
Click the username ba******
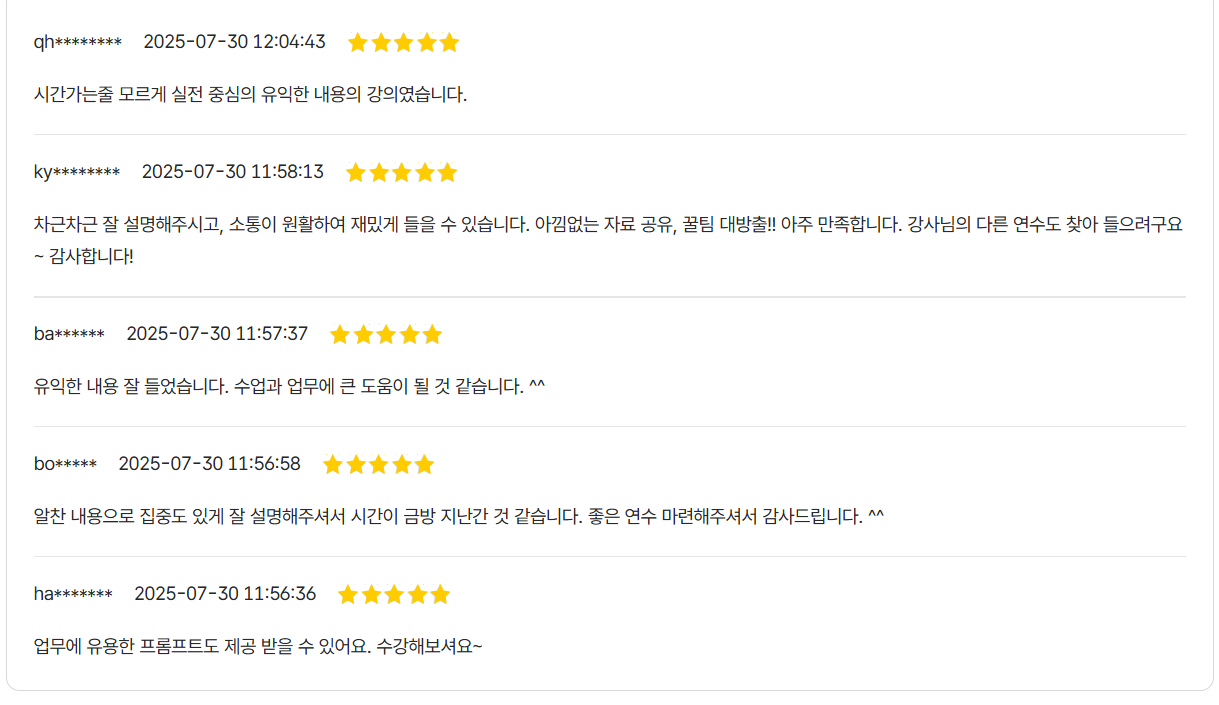[x=69, y=334]
